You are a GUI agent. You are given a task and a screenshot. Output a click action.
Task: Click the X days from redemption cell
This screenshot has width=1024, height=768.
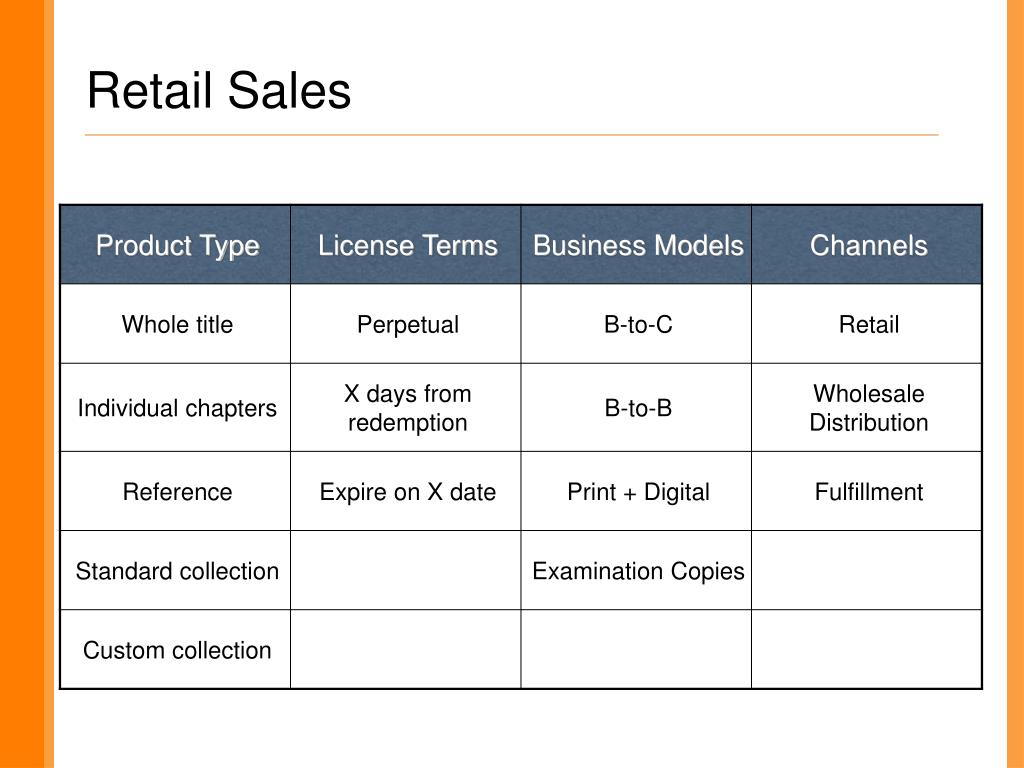point(406,408)
